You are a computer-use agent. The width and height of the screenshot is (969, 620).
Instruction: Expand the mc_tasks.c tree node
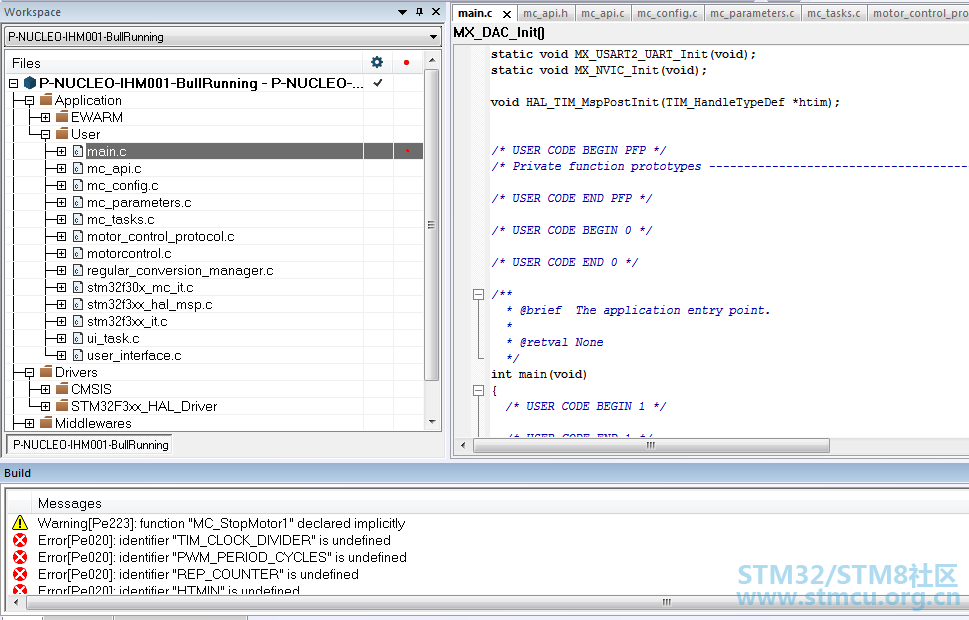click(x=62, y=219)
